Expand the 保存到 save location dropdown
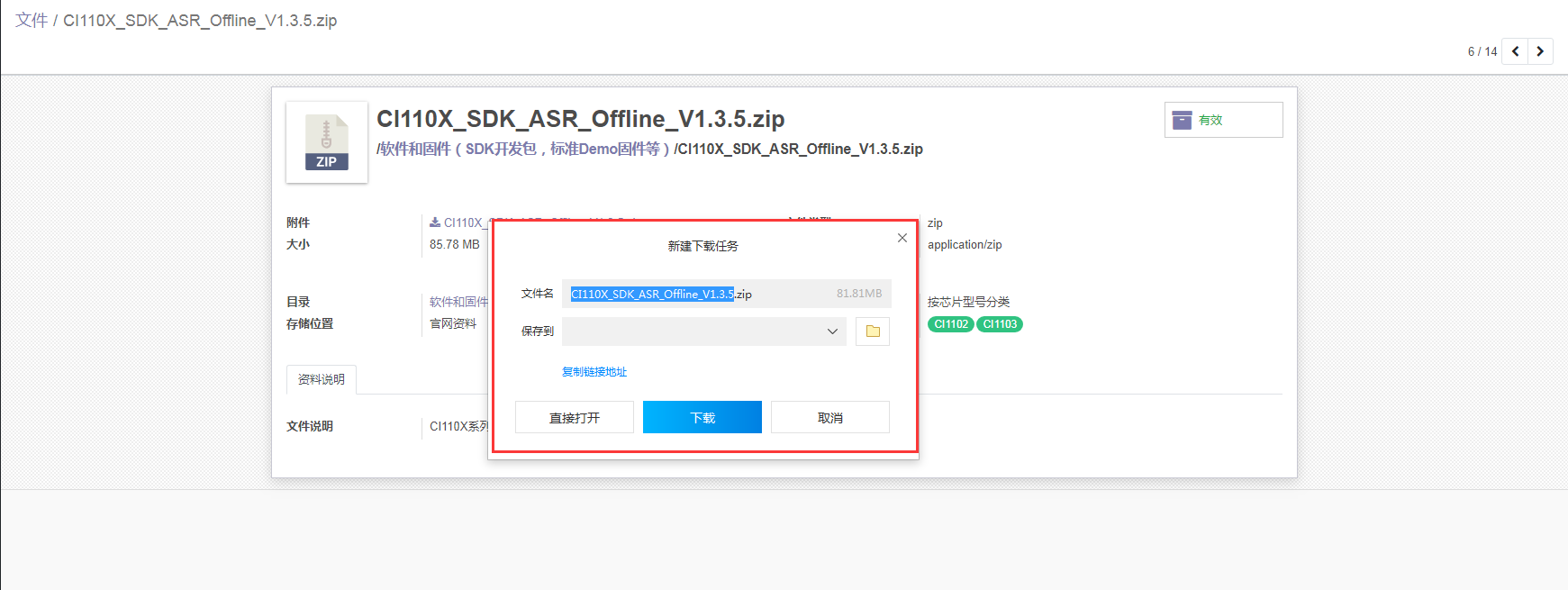 pos(704,331)
